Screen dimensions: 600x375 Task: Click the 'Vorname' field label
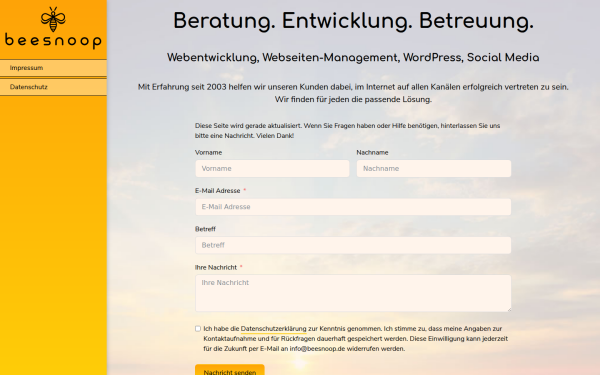pos(208,152)
